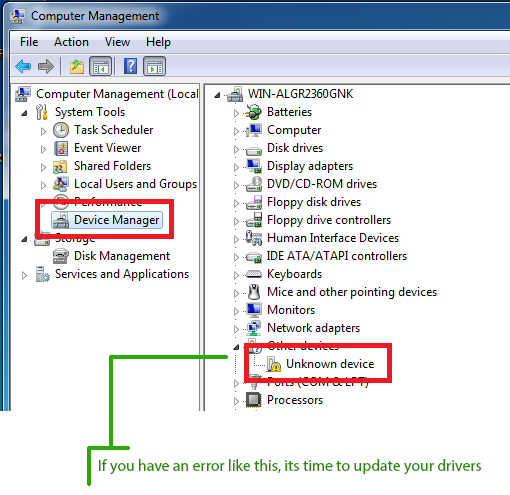Expand the Monitors category
The width and height of the screenshot is (510, 495).
[236, 311]
